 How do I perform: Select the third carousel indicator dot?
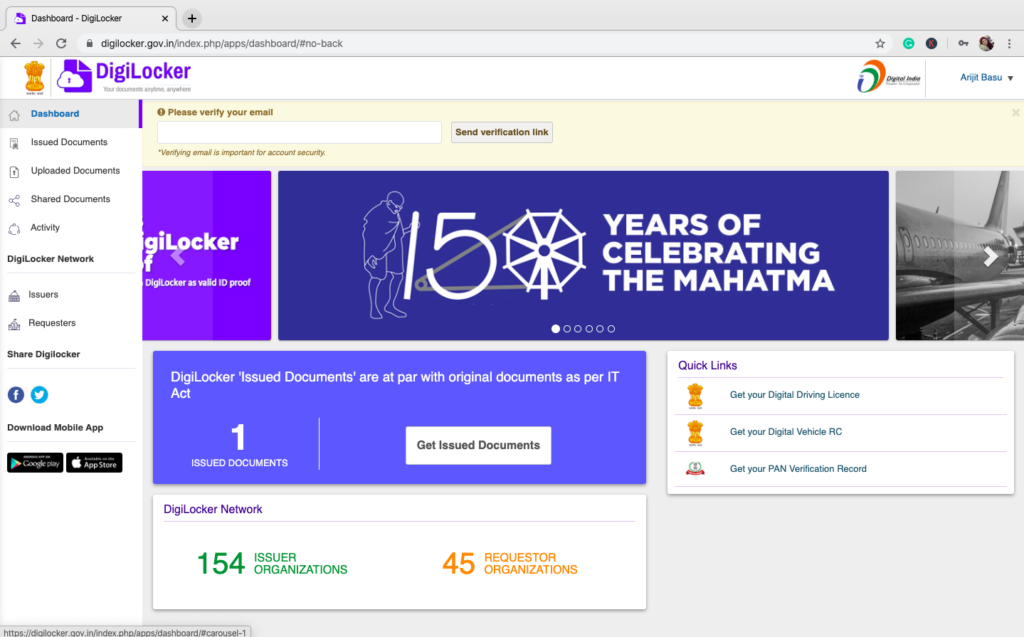pyautogui.click(x=578, y=329)
